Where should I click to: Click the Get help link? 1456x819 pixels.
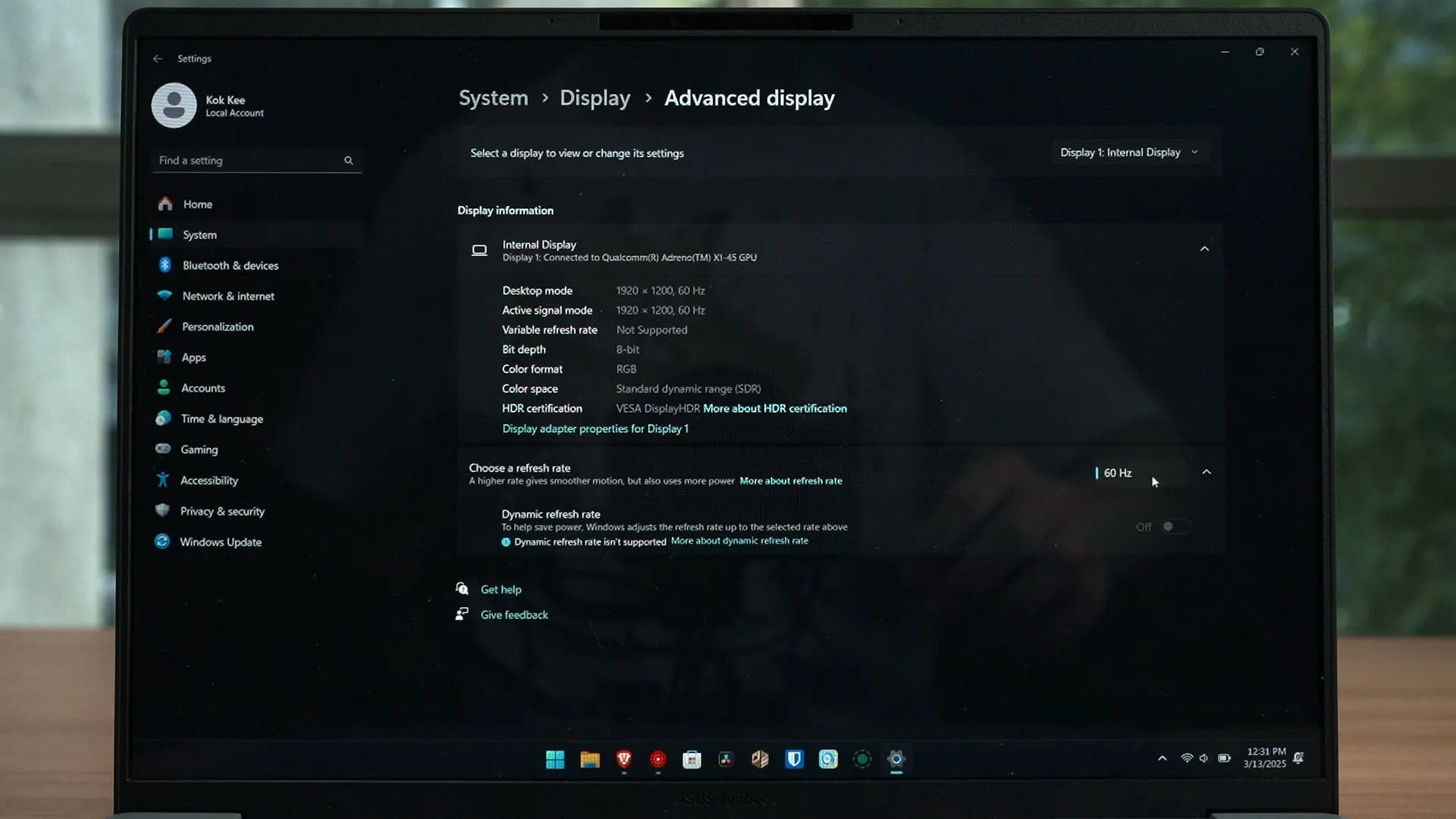(500, 589)
